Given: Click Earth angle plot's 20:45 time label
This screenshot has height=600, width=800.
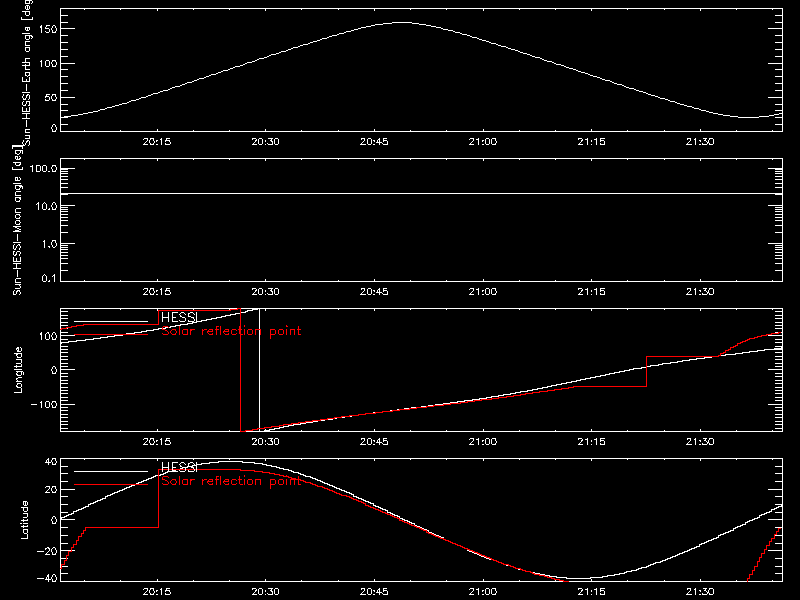Looking at the screenshot, I should 374,142.
